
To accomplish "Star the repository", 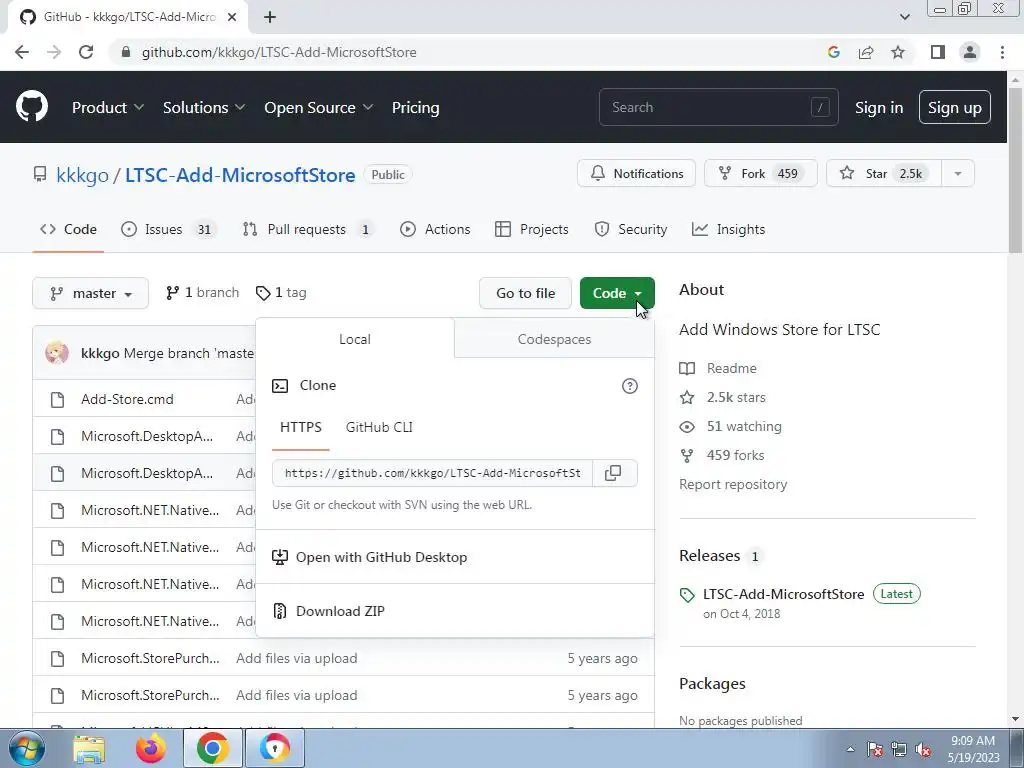I will (884, 174).
